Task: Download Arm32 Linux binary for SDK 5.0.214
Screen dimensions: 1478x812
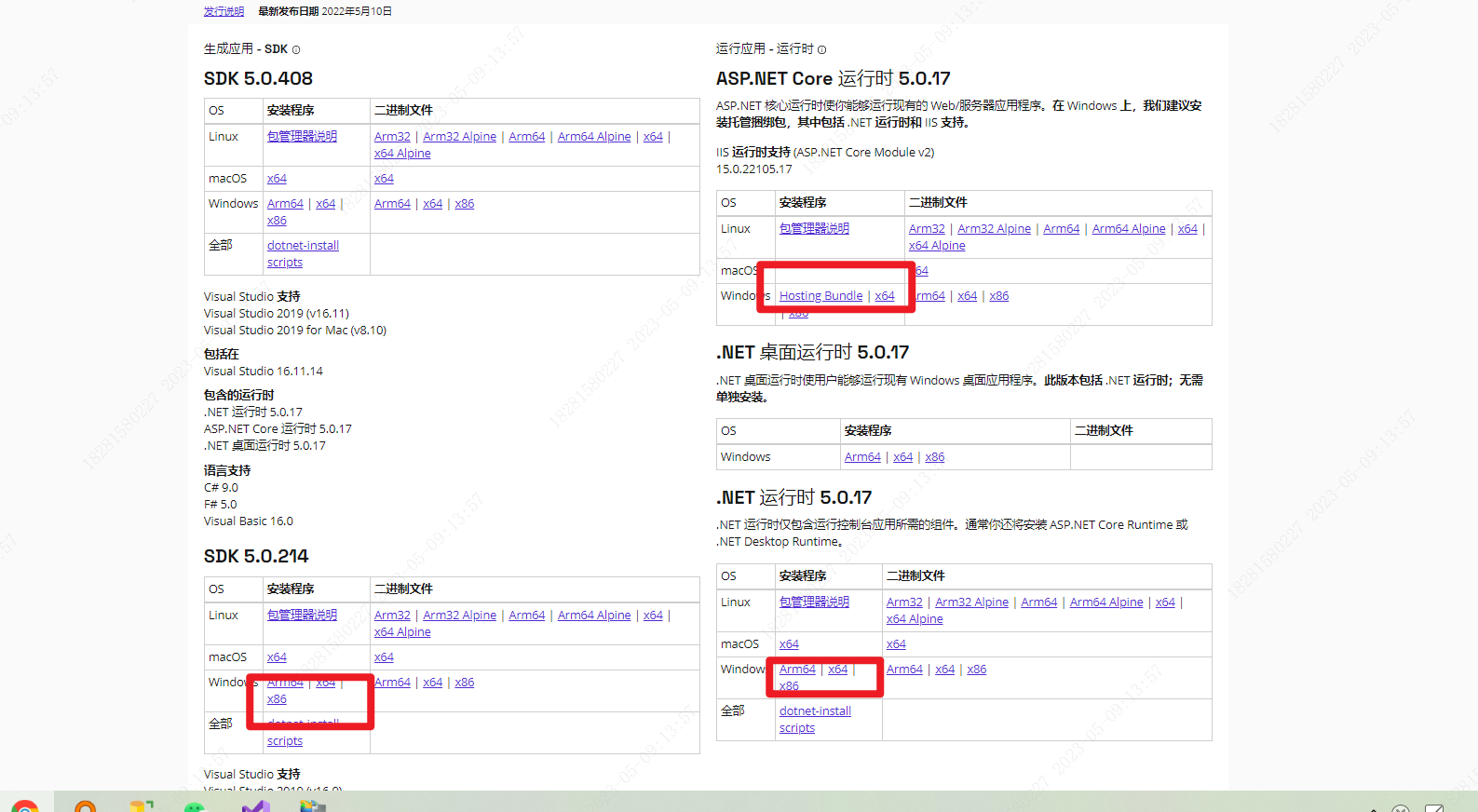Action: (392, 615)
